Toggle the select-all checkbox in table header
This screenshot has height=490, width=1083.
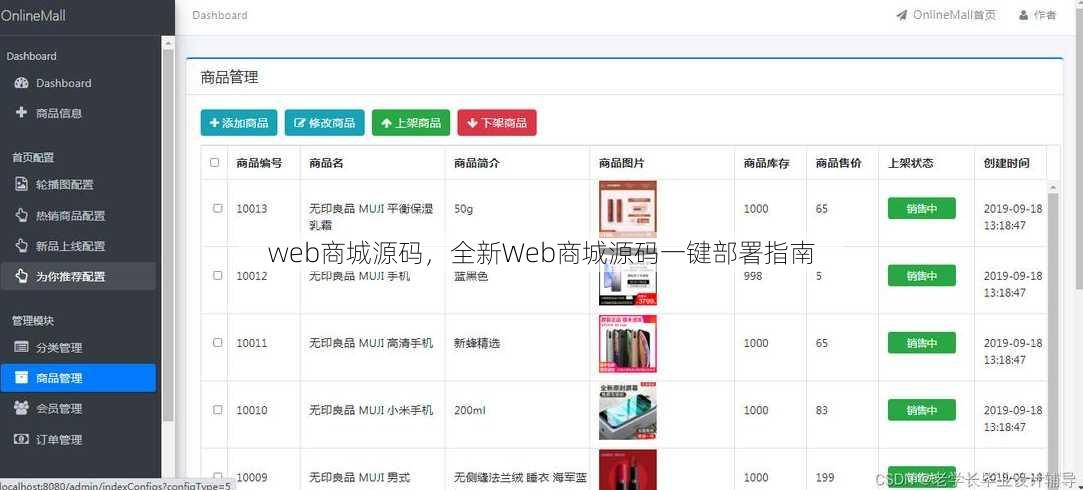click(214, 162)
